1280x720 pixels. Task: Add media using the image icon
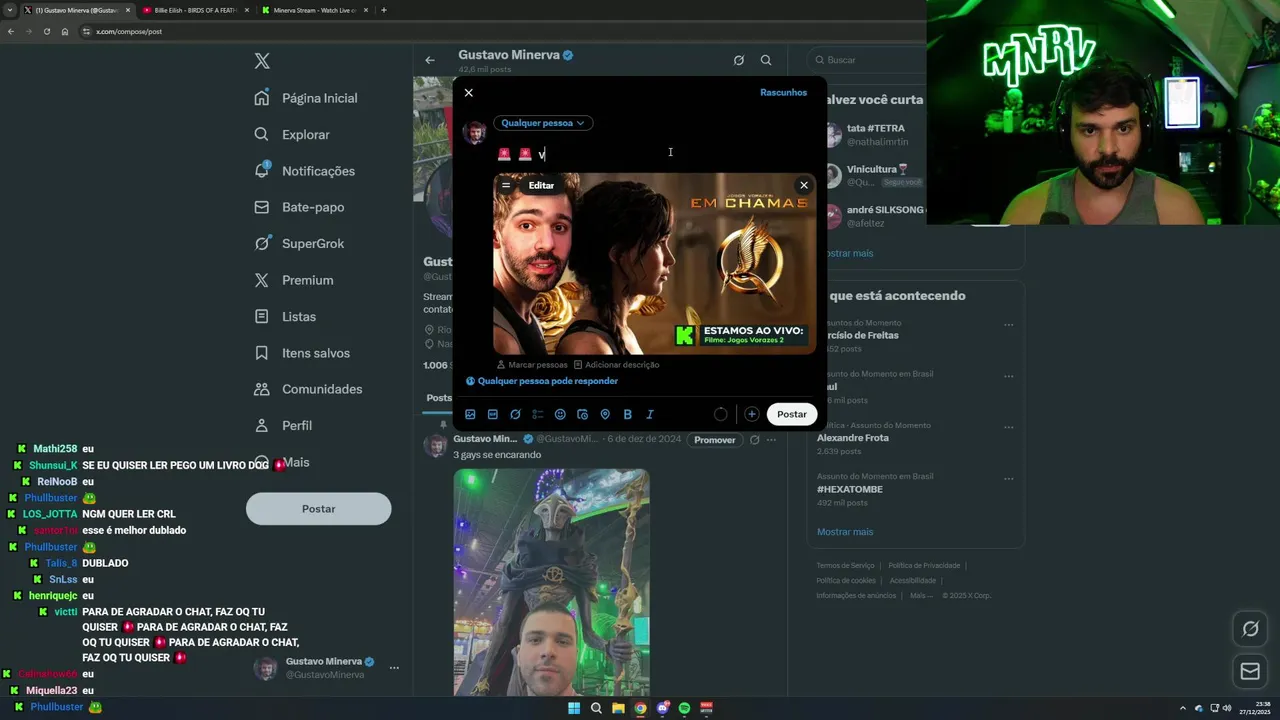tap(470, 414)
